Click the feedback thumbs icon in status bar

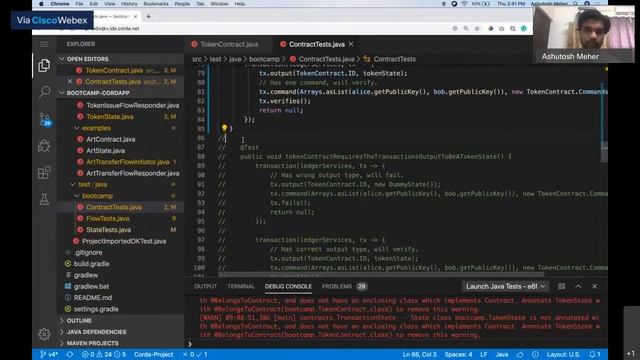pyautogui.click(x=520, y=354)
